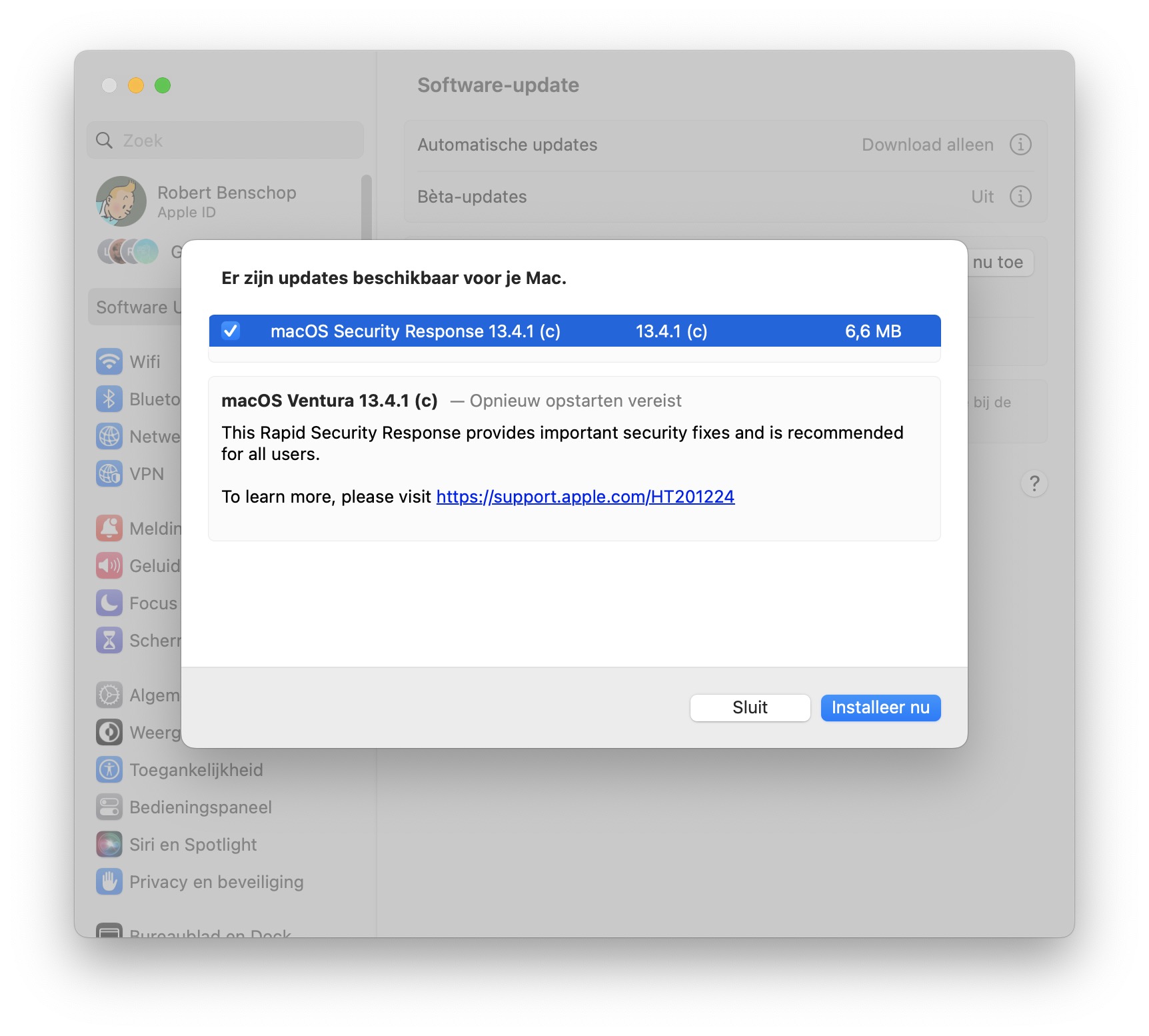Click info icon next to Bèta-updates Uit

1020,197
